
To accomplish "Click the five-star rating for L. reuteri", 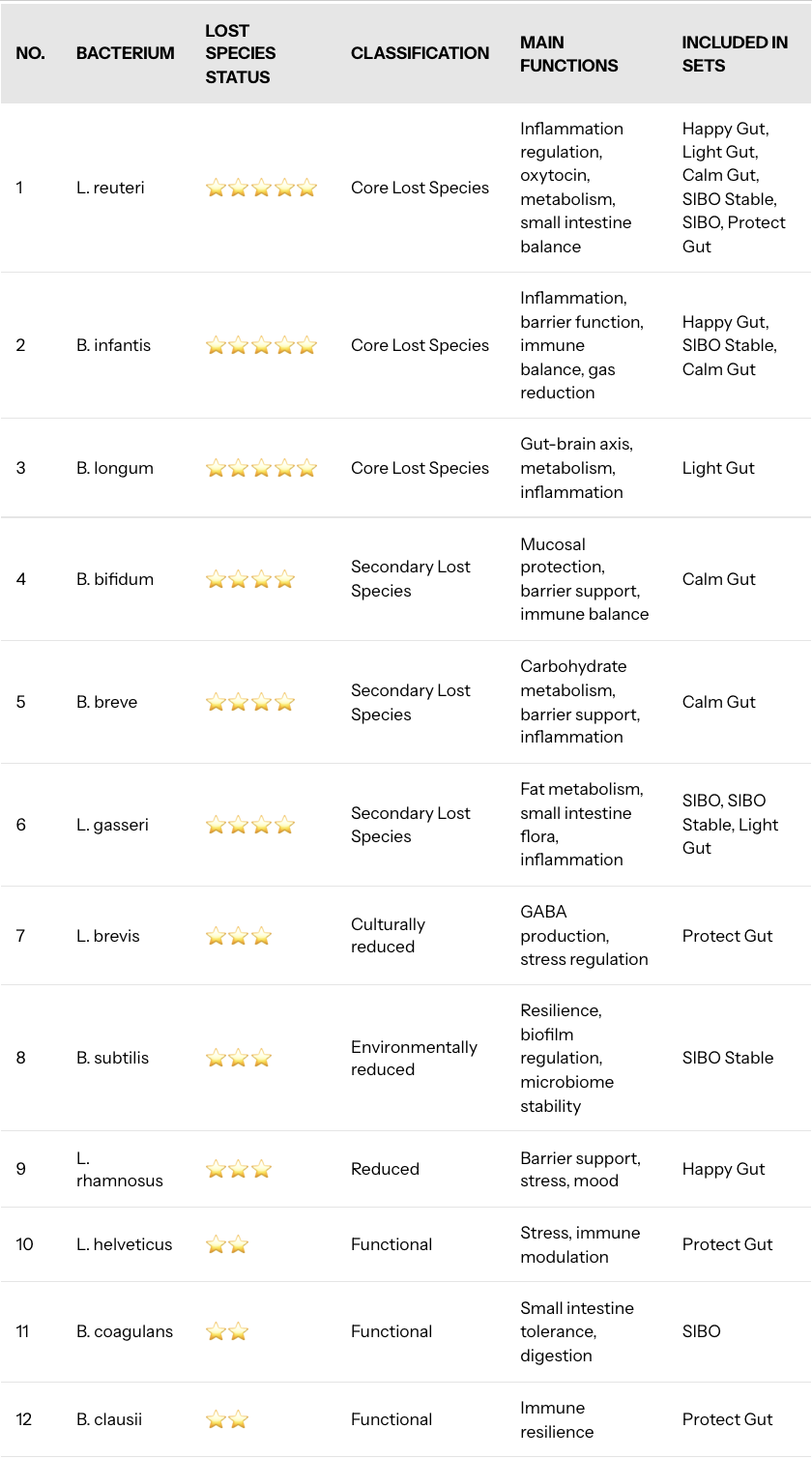I will click(x=261, y=188).
